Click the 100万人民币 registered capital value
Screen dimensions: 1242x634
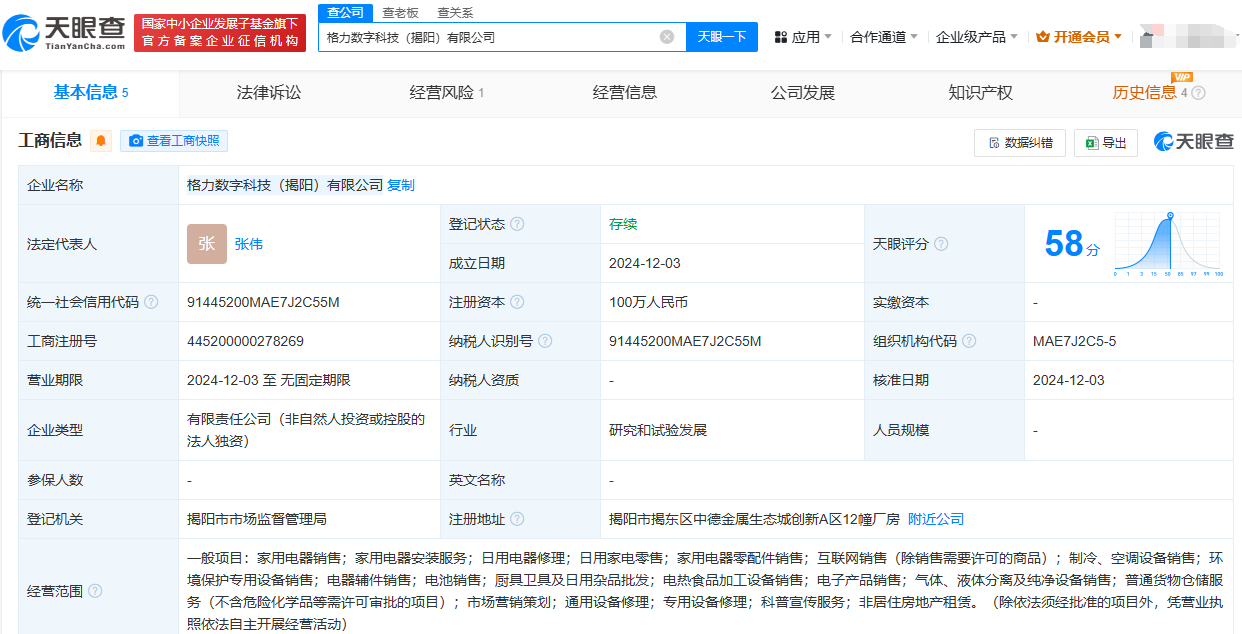(x=648, y=302)
